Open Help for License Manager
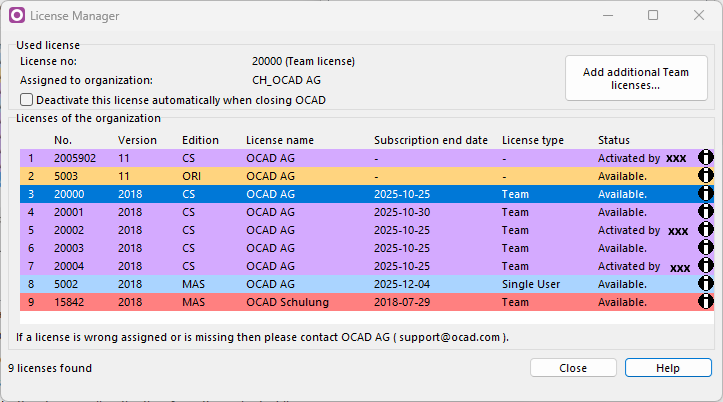Screen dimensions: 723x402 pyautogui.click(x=668, y=368)
